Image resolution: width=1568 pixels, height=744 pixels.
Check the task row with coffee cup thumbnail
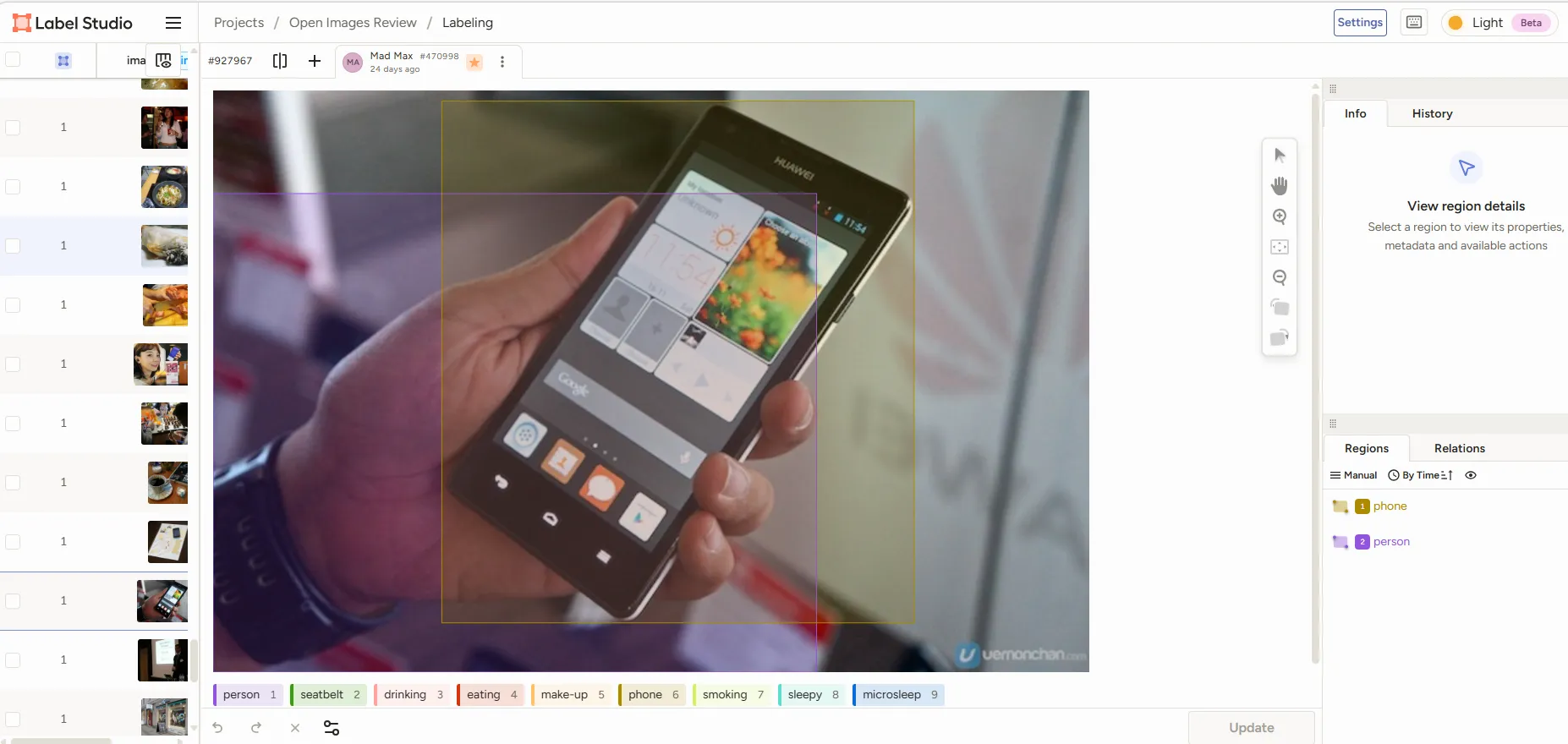pos(13,482)
